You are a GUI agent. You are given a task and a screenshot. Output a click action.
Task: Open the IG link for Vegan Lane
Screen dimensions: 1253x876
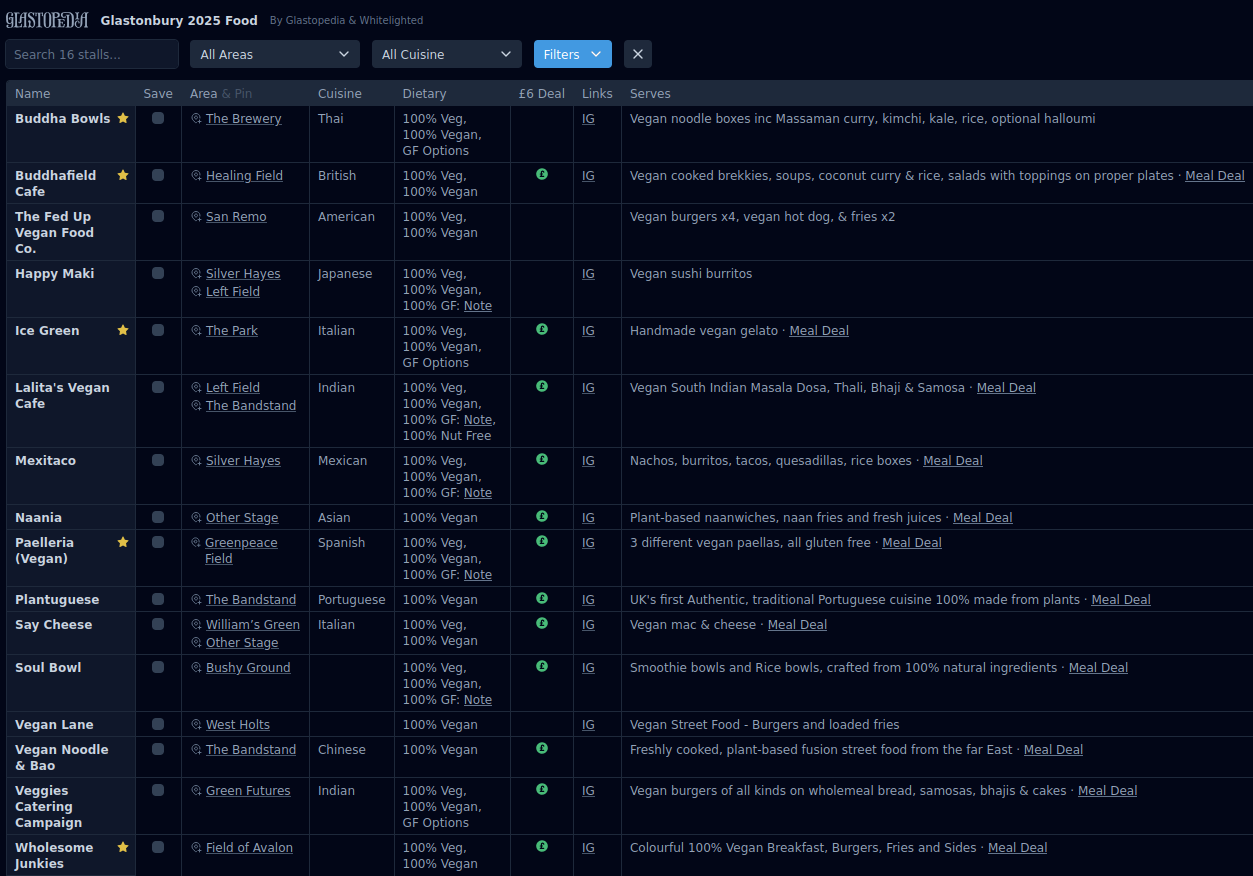coord(588,725)
